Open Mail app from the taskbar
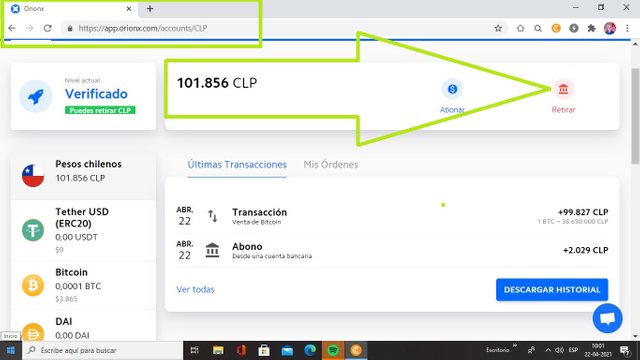Image resolution: width=640 pixels, height=360 pixels. tap(287, 350)
